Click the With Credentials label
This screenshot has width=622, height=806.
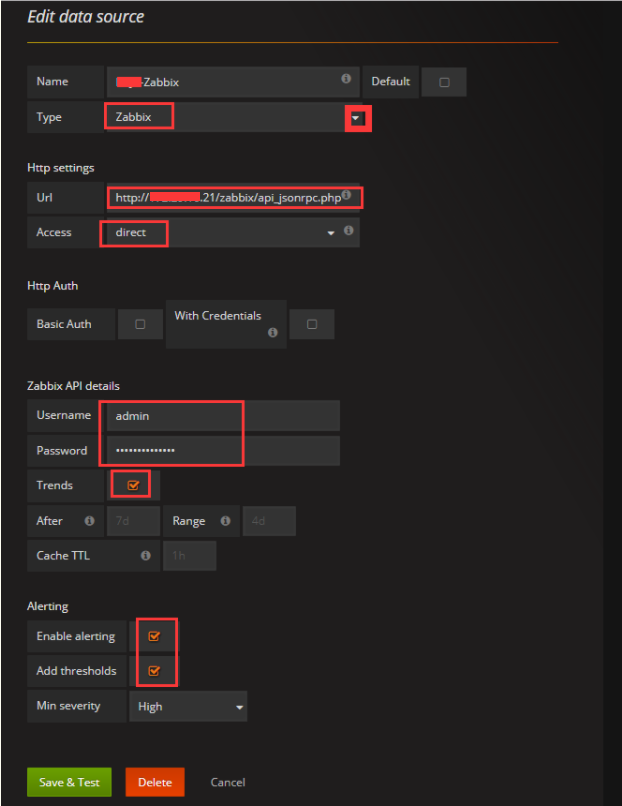click(217, 316)
